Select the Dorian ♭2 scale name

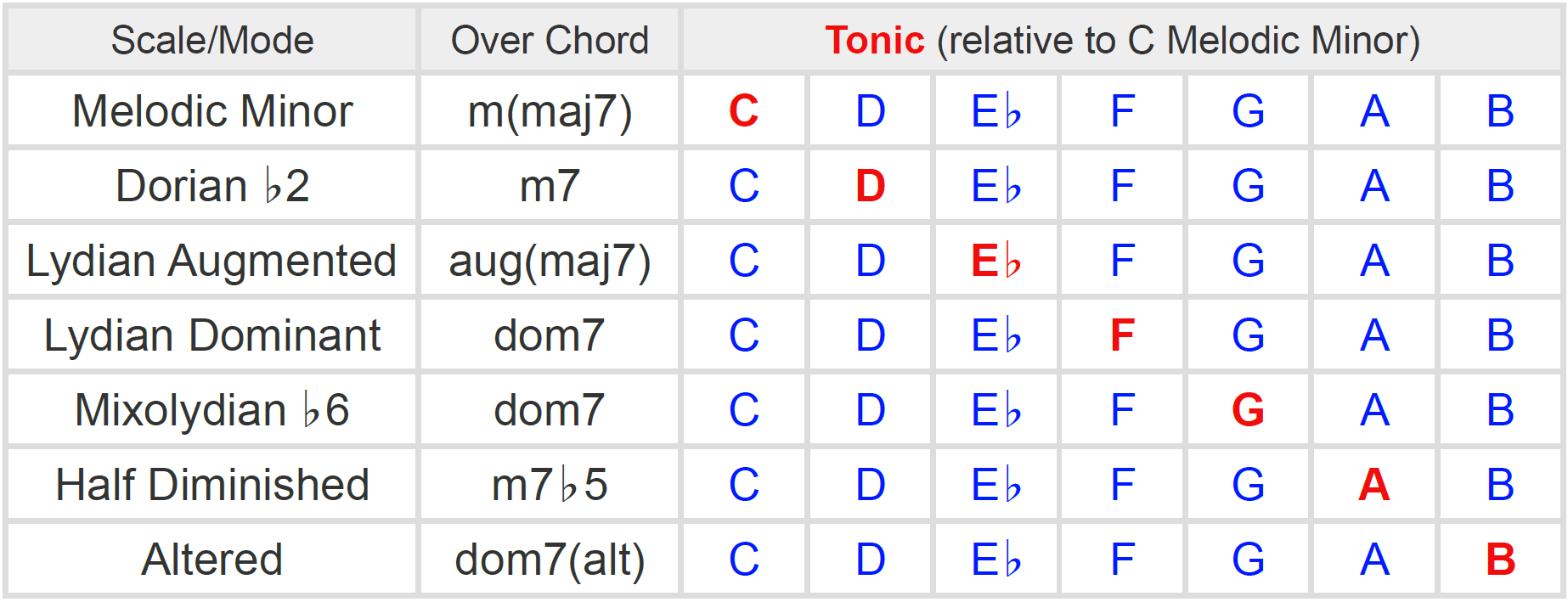pyautogui.click(x=212, y=186)
